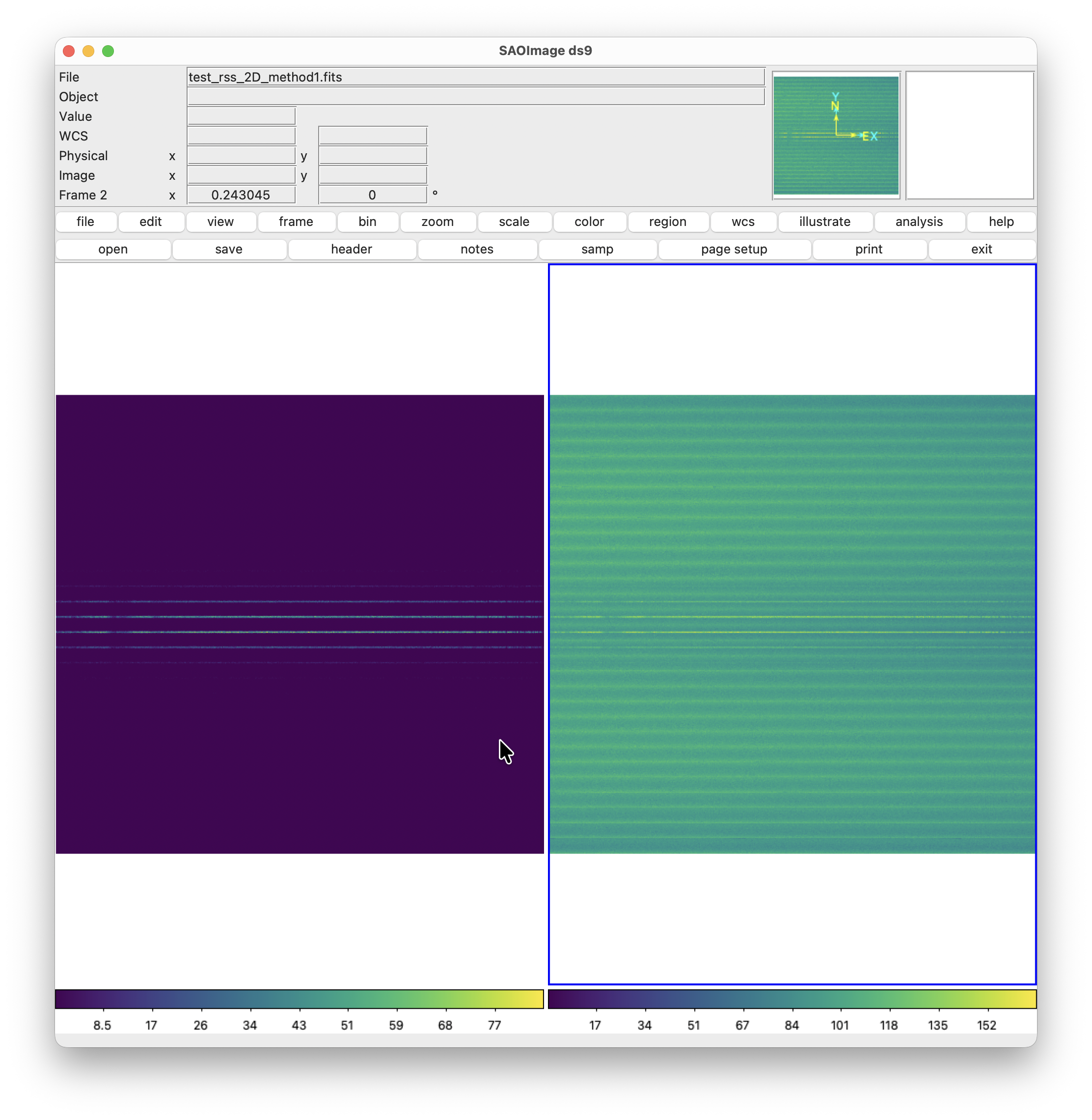This screenshot has height=1120, width=1092.
Task: Switch to 'color' button category
Action: (x=589, y=222)
